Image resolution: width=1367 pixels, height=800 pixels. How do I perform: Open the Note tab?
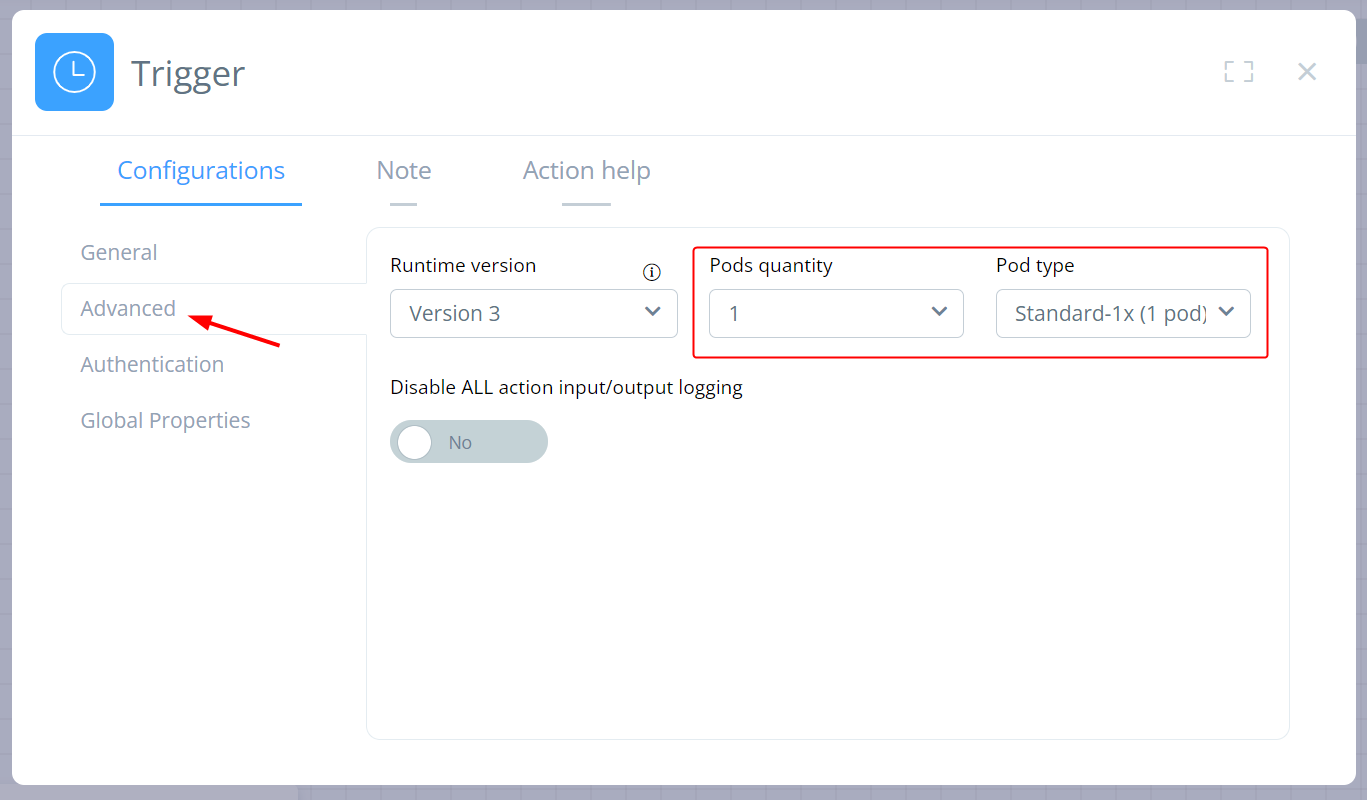pos(404,171)
